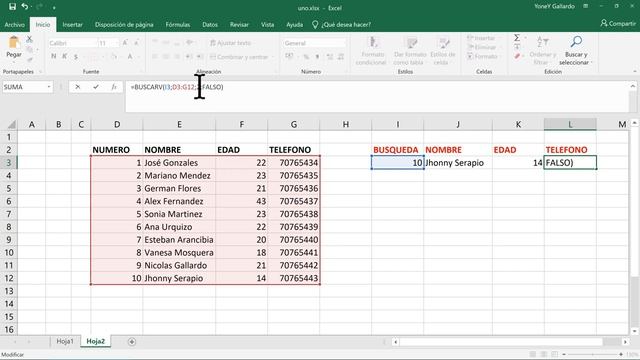640x360 pixels.
Task: Select the row 12 header
Action: tap(9, 278)
